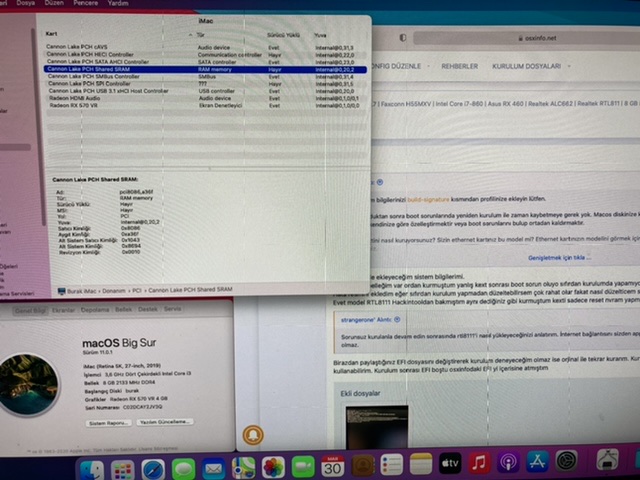Switch to the Depolama tab
This screenshot has height=480, width=640.
pyautogui.click(x=93, y=309)
